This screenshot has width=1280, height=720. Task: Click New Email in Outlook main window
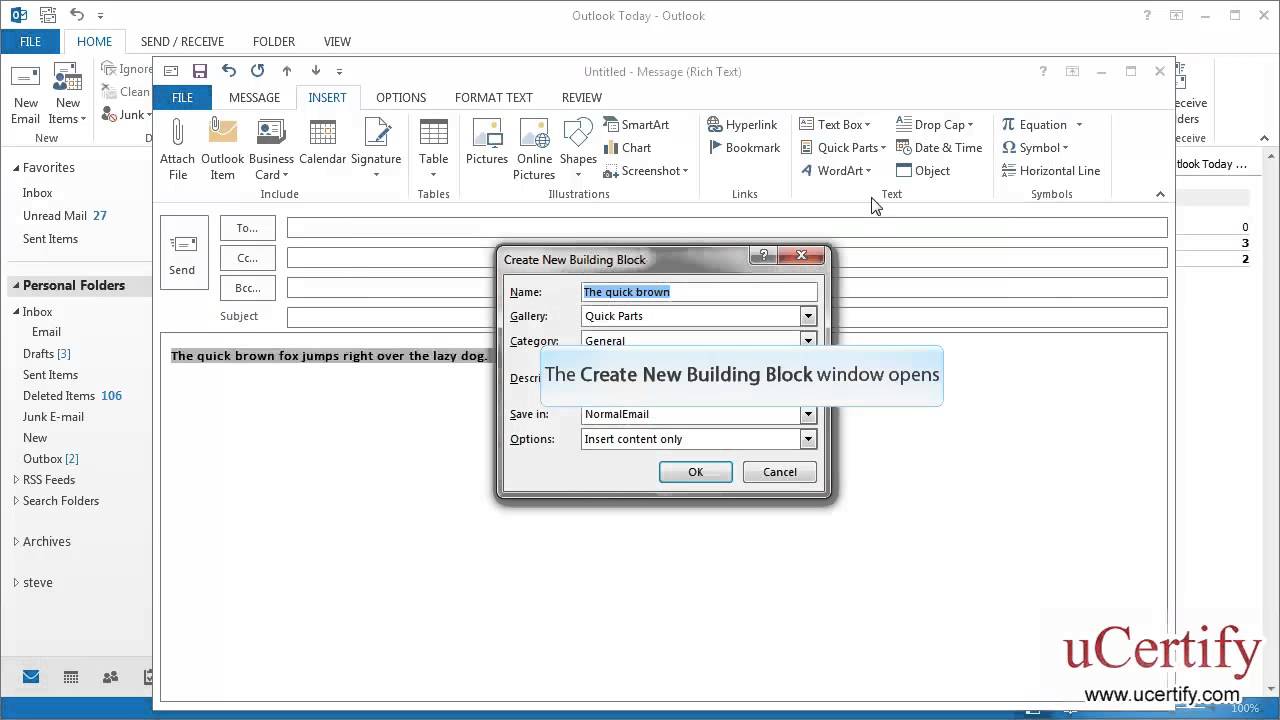26,96
